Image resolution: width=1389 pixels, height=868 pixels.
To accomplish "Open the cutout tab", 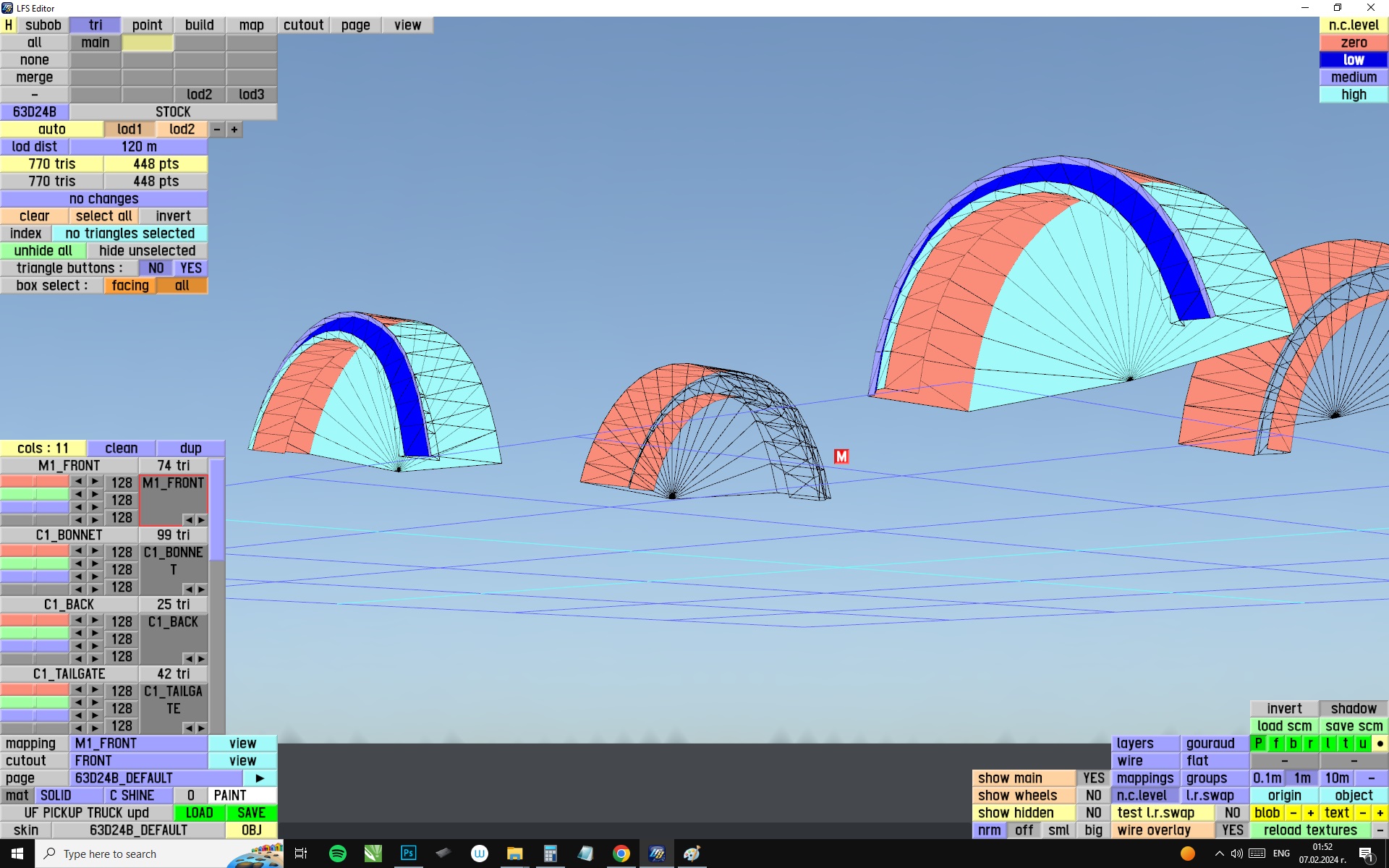I will [303, 25].
